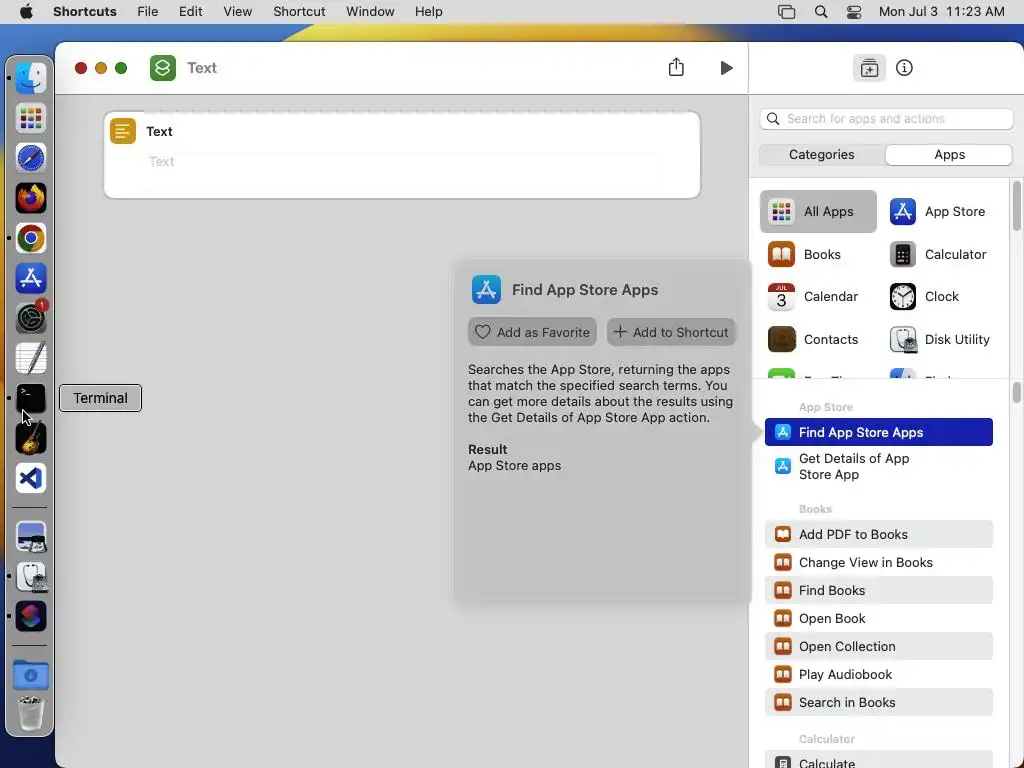Screen dimensions: 1024x768
Task: Open the View menu
Action: (237, 12)
